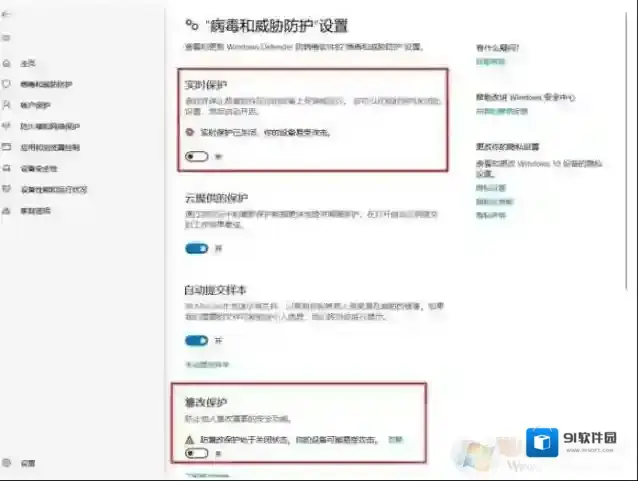Click the app & browser control icon
638x481 pixels.
pos(8,147)
